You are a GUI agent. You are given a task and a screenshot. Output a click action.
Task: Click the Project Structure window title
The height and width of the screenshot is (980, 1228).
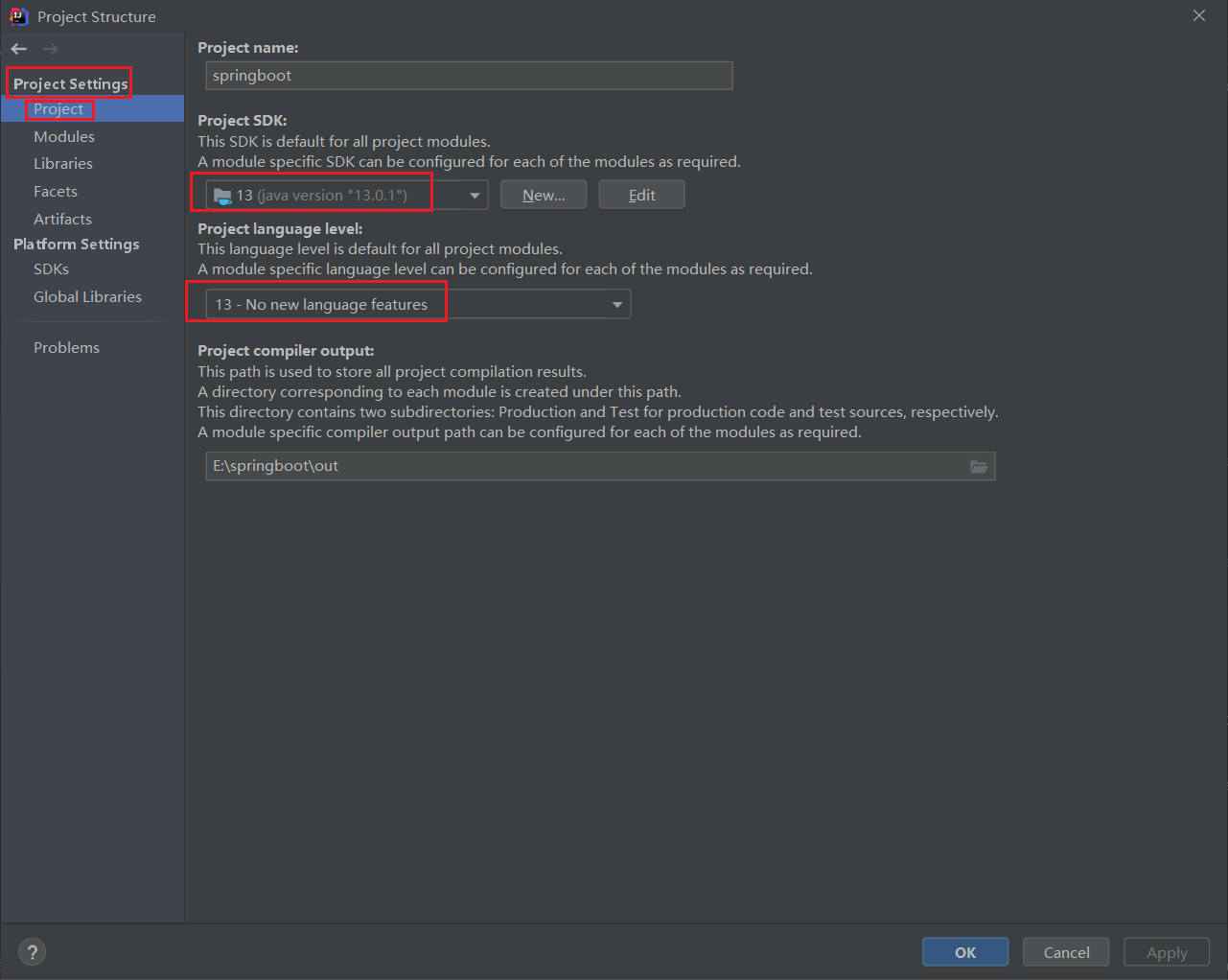(97, 17)
